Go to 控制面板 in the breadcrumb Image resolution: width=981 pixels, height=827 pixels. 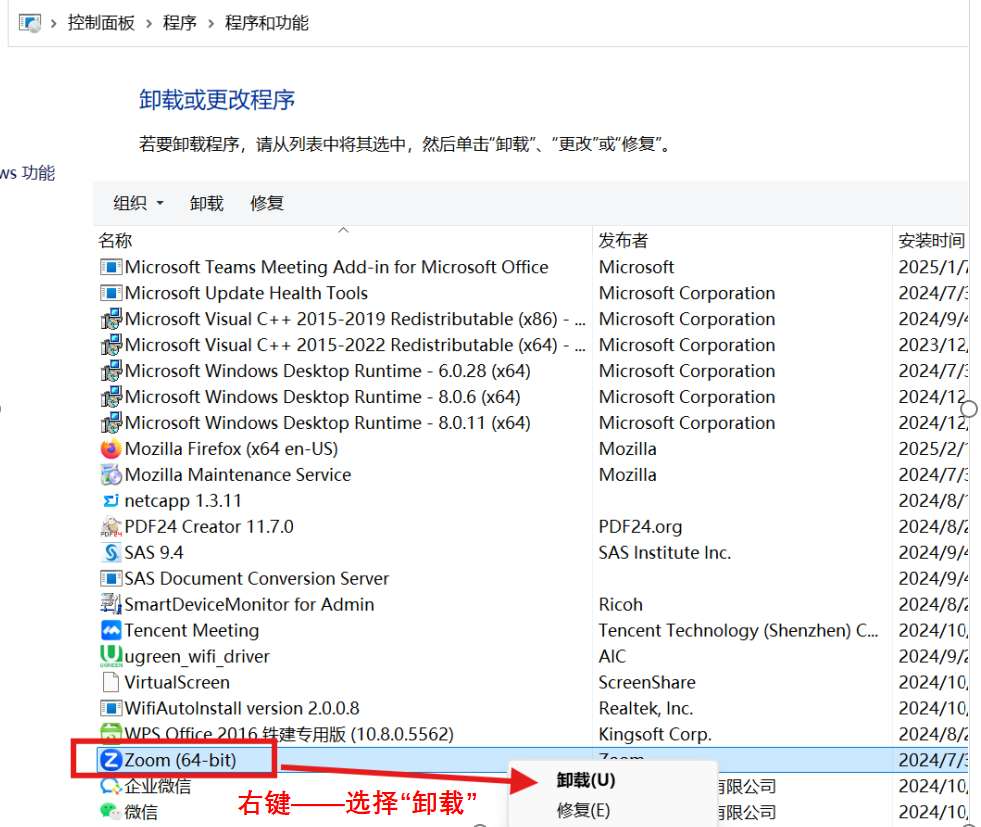[101, 23]
